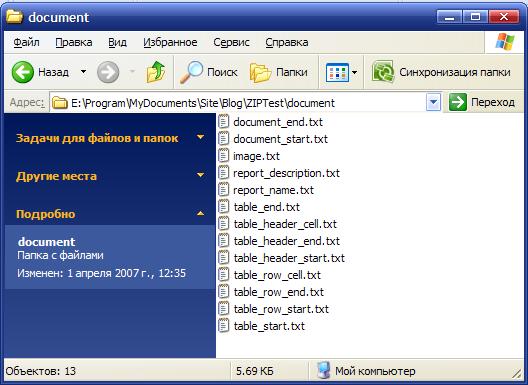This screenshot has width=528, height=385.
Task: Open Views button dropdown arrow
Action: (x=354, y=72)
